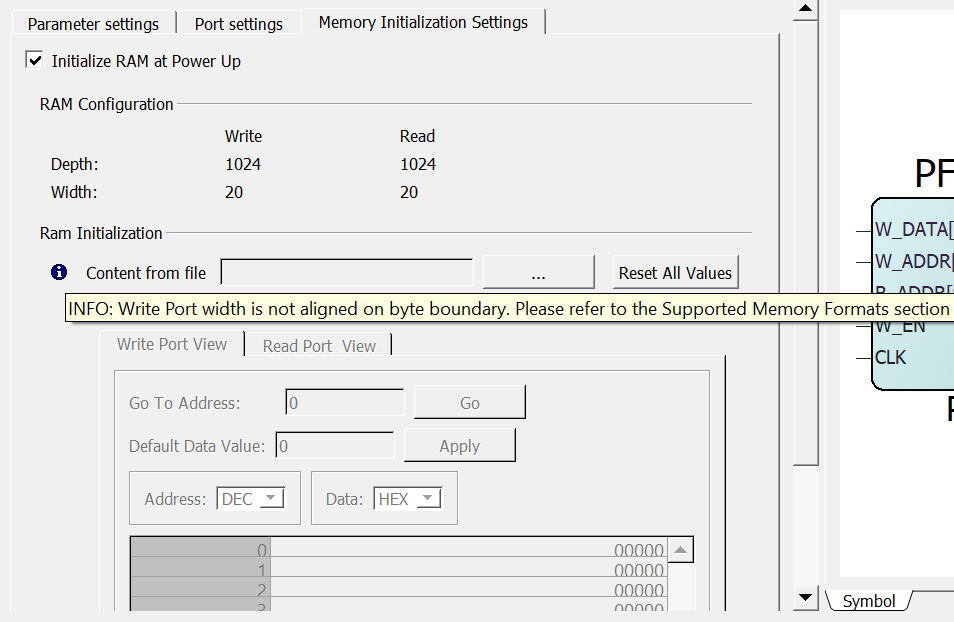Switch to the Read Port View tab

(x=319, y=346)
